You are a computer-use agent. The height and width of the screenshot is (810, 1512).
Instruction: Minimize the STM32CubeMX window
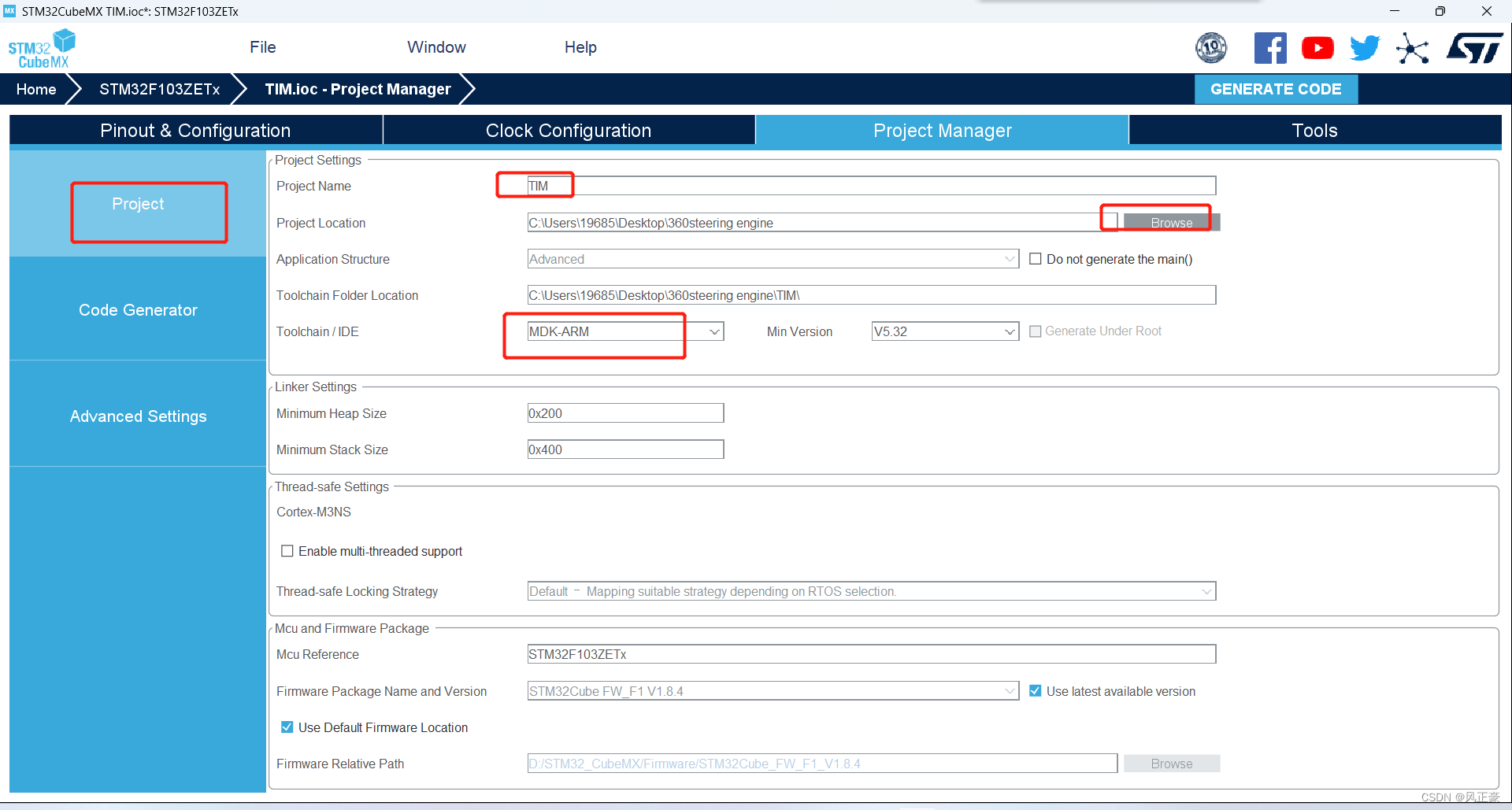[x=1394, y=11]
